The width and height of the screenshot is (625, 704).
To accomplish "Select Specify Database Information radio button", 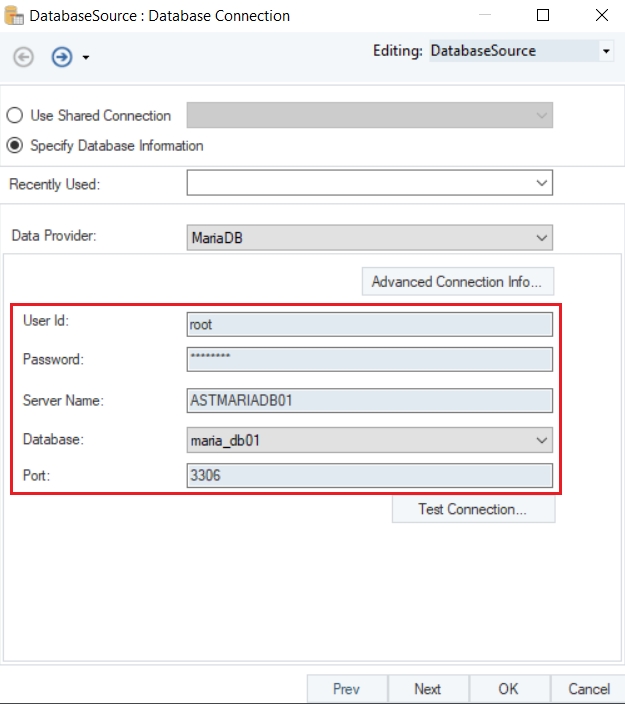I will 15,145.
